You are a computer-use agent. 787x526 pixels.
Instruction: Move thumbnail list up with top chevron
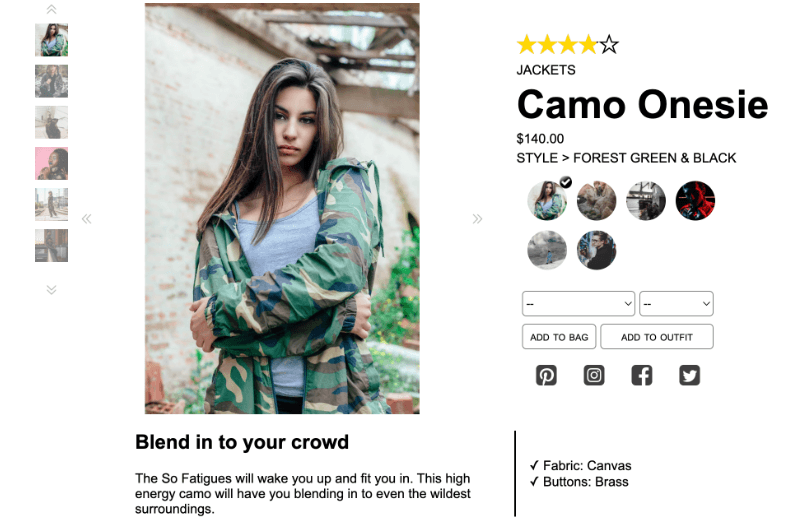point(51,9)
